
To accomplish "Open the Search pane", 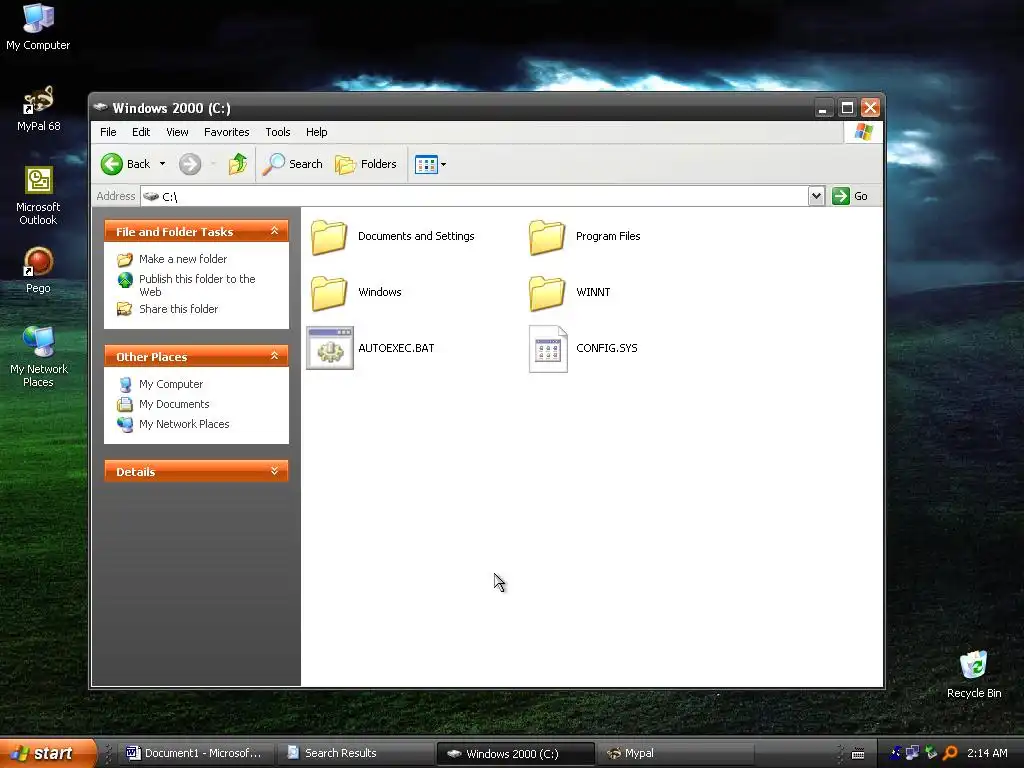I will pos(292,164).
